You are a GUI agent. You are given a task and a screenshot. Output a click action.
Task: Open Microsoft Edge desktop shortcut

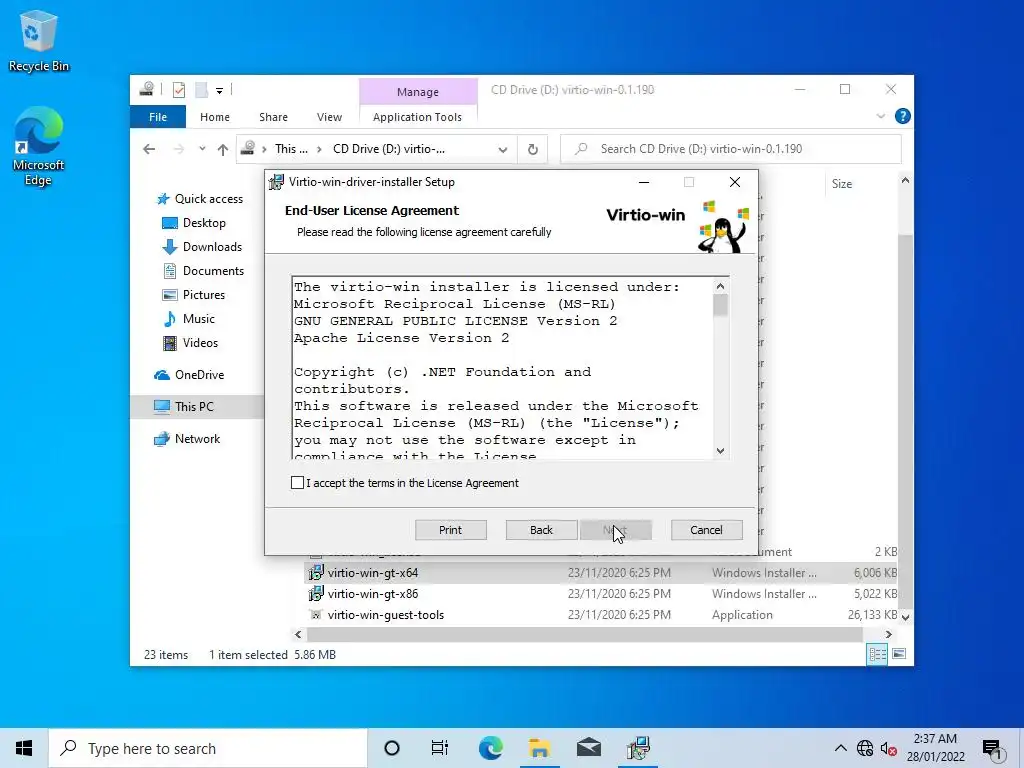click(x=39, y=147)
